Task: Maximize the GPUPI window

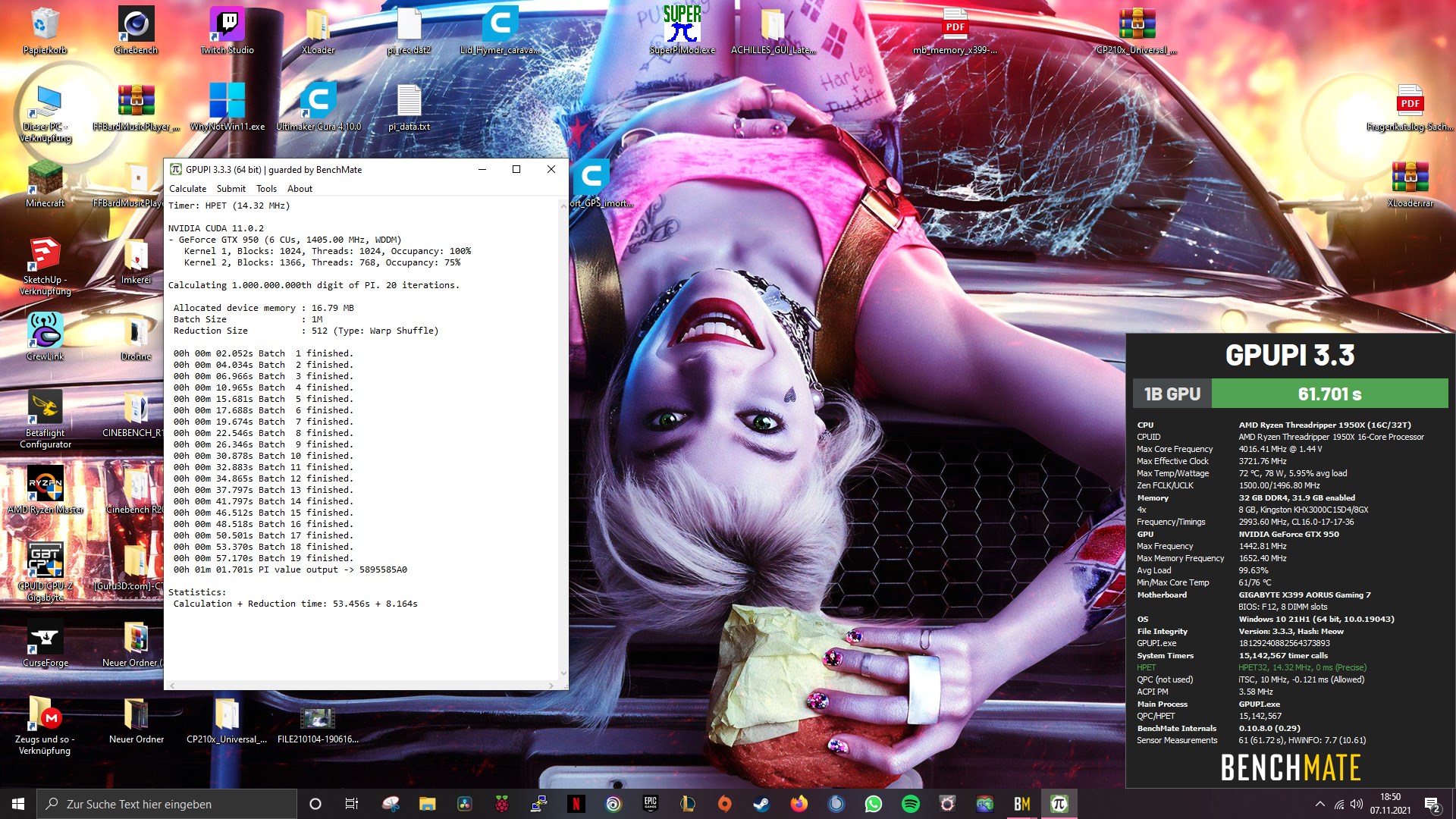Action: pos(516,169)
